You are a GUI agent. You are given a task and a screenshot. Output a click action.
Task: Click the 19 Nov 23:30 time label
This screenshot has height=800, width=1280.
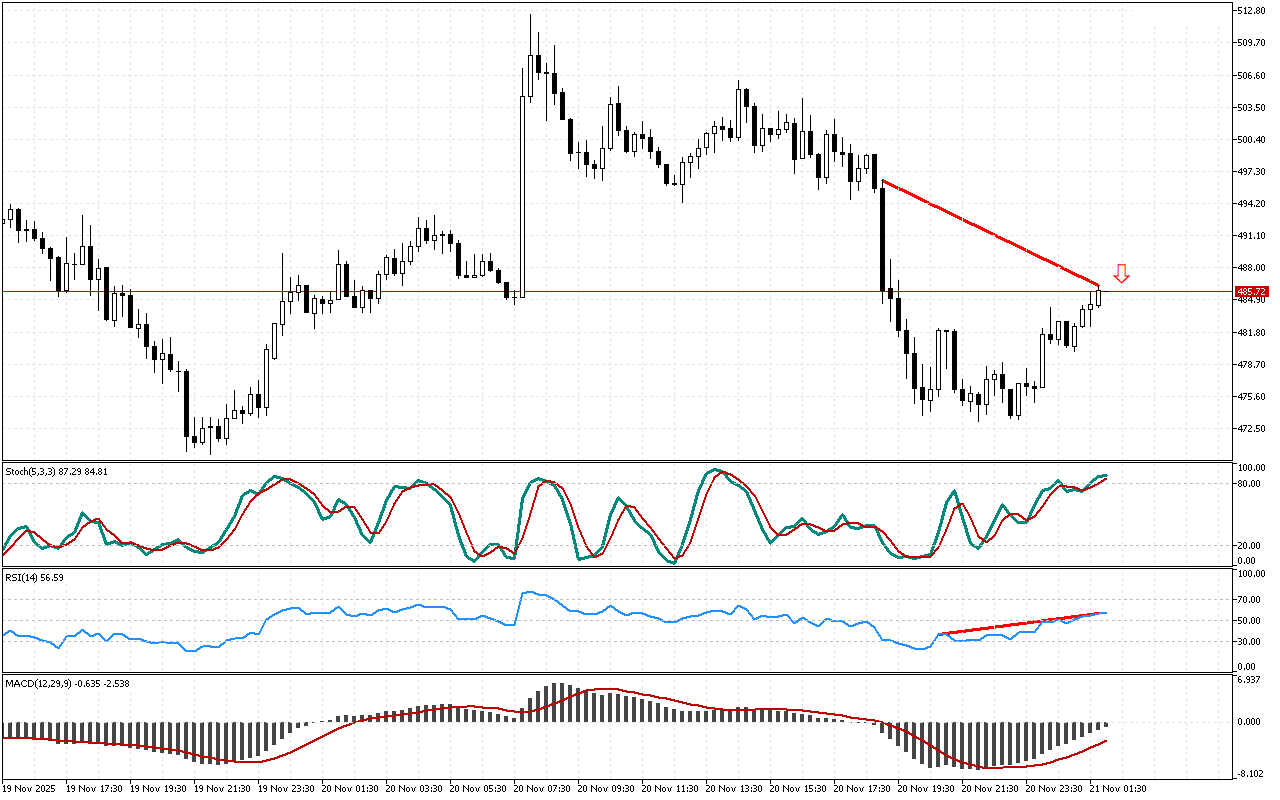coord(288,788)
